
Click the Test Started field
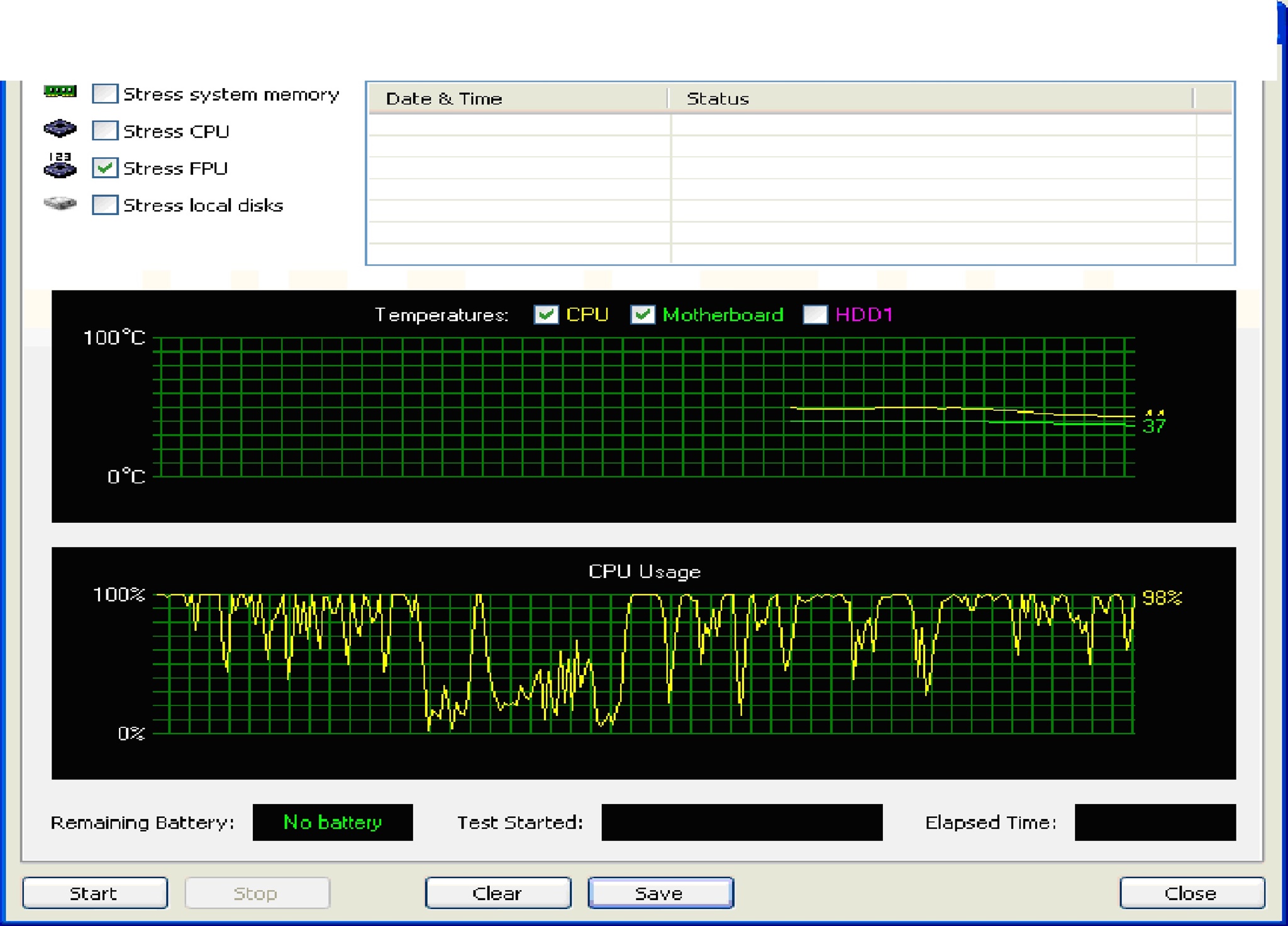741,822
